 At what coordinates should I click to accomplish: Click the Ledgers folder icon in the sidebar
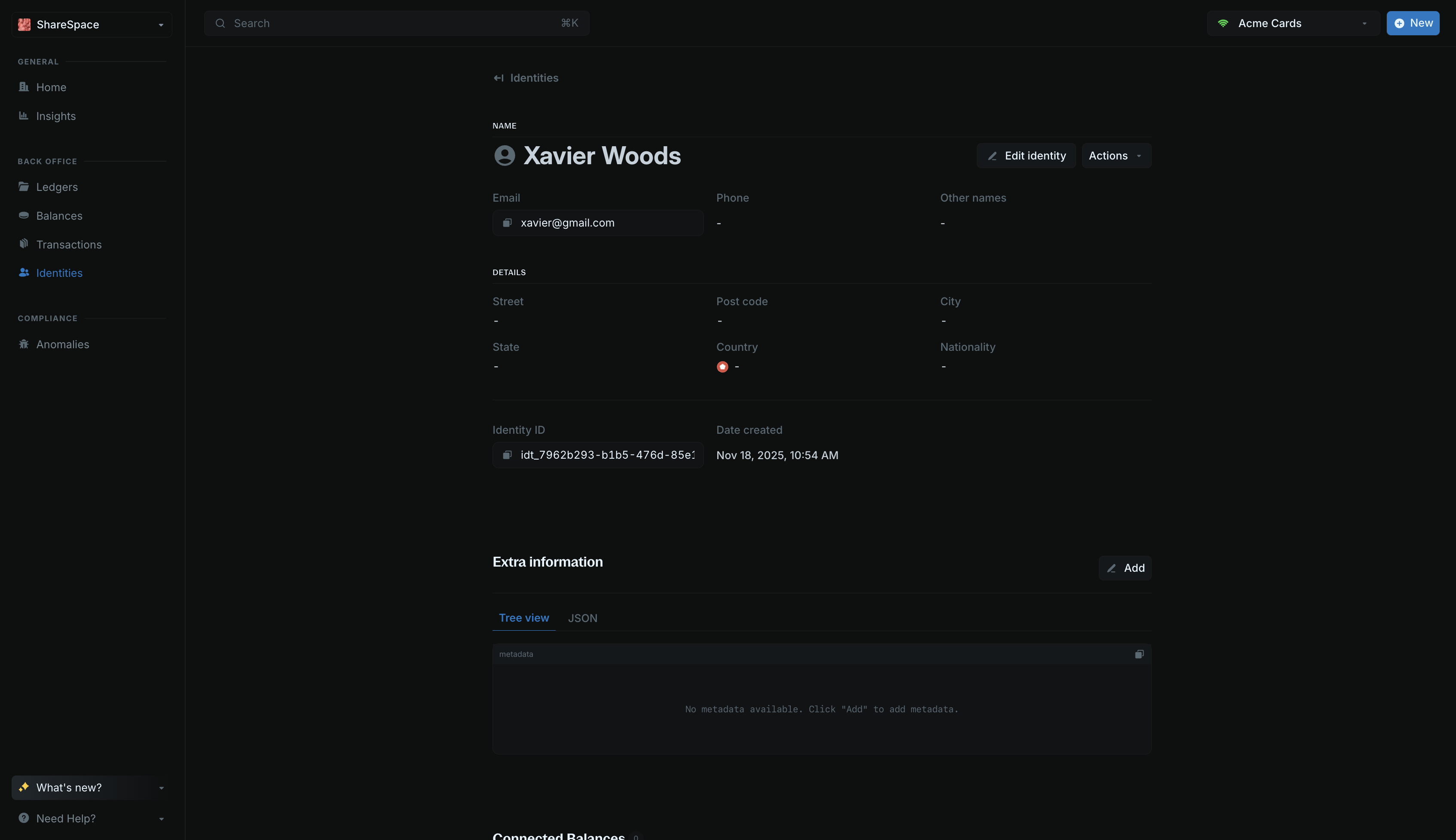(24, 186)
